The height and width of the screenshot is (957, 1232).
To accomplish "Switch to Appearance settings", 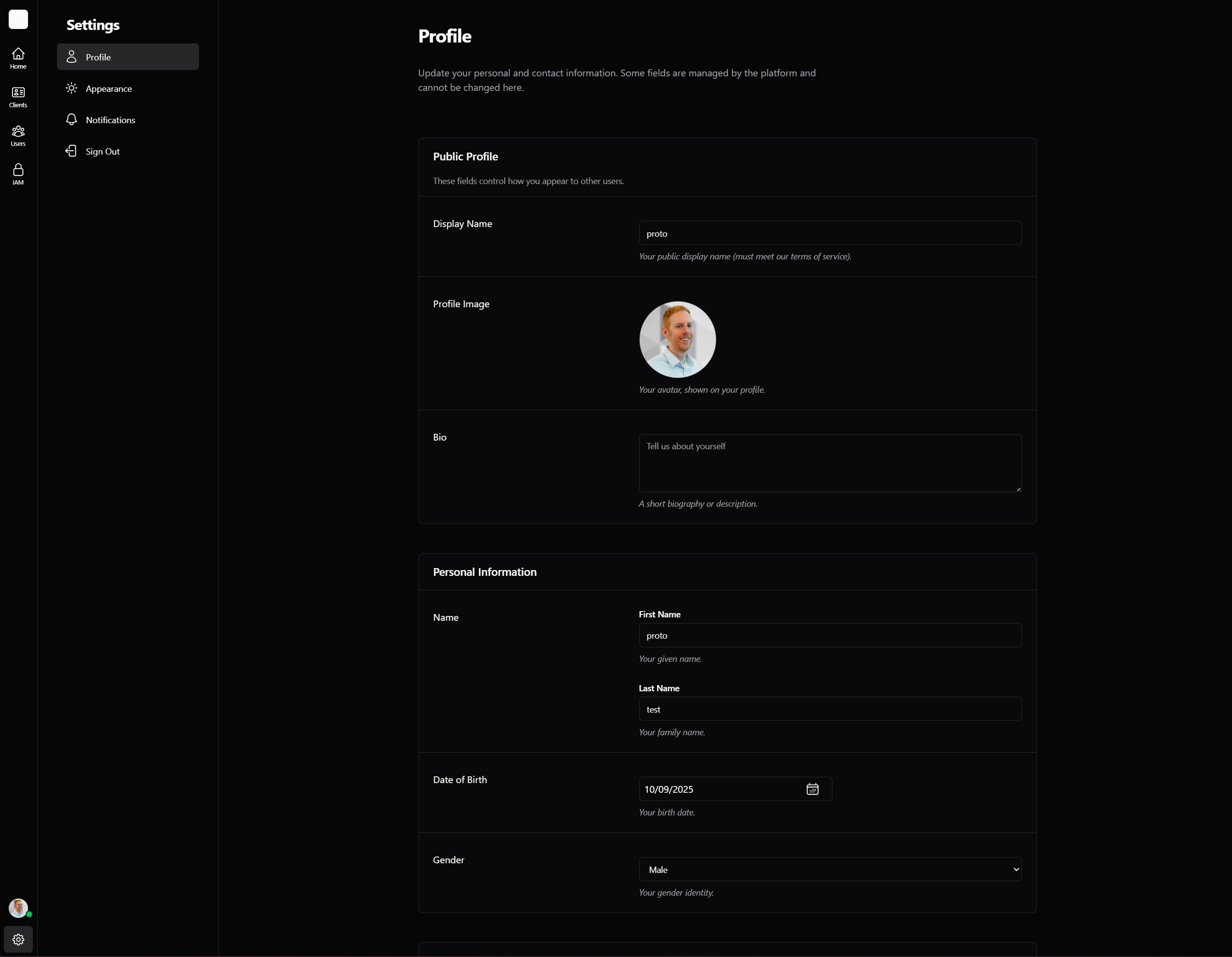I will click(108, 88).
